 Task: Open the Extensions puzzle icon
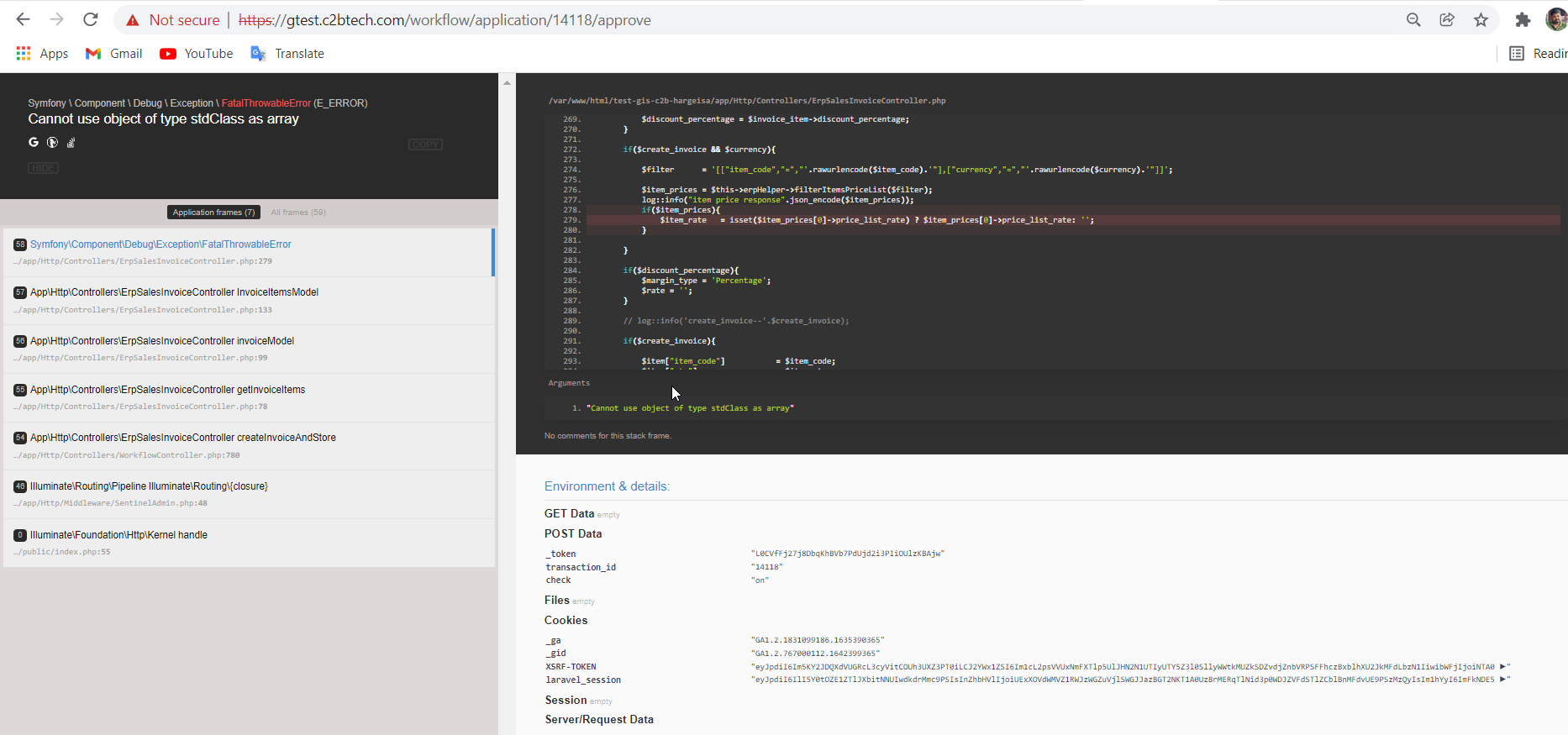point(1522,20)
